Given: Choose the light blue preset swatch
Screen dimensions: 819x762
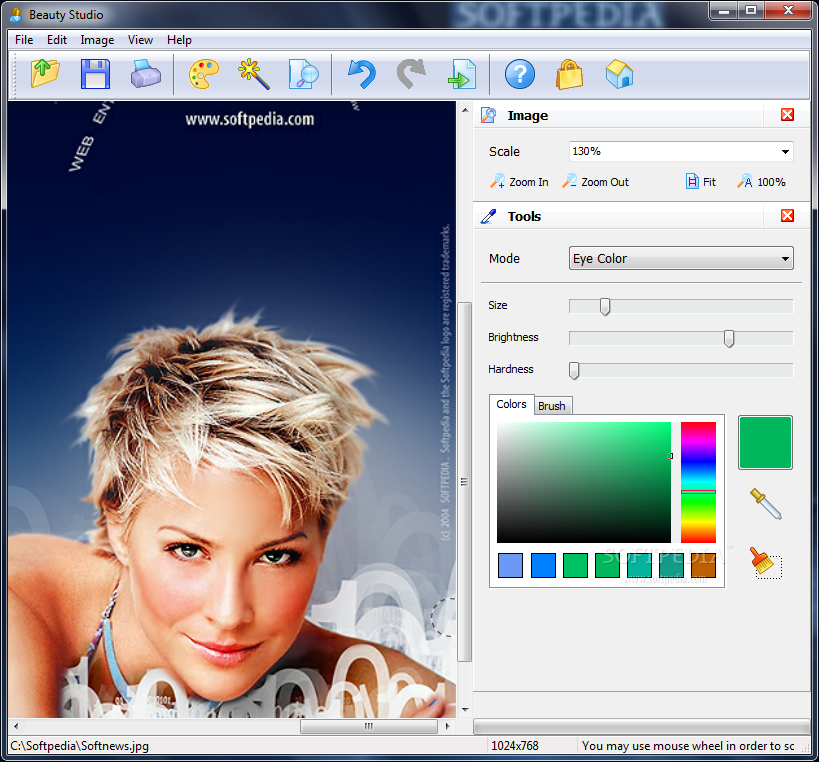Looking at the screenshot, I should tap(510, 566).
